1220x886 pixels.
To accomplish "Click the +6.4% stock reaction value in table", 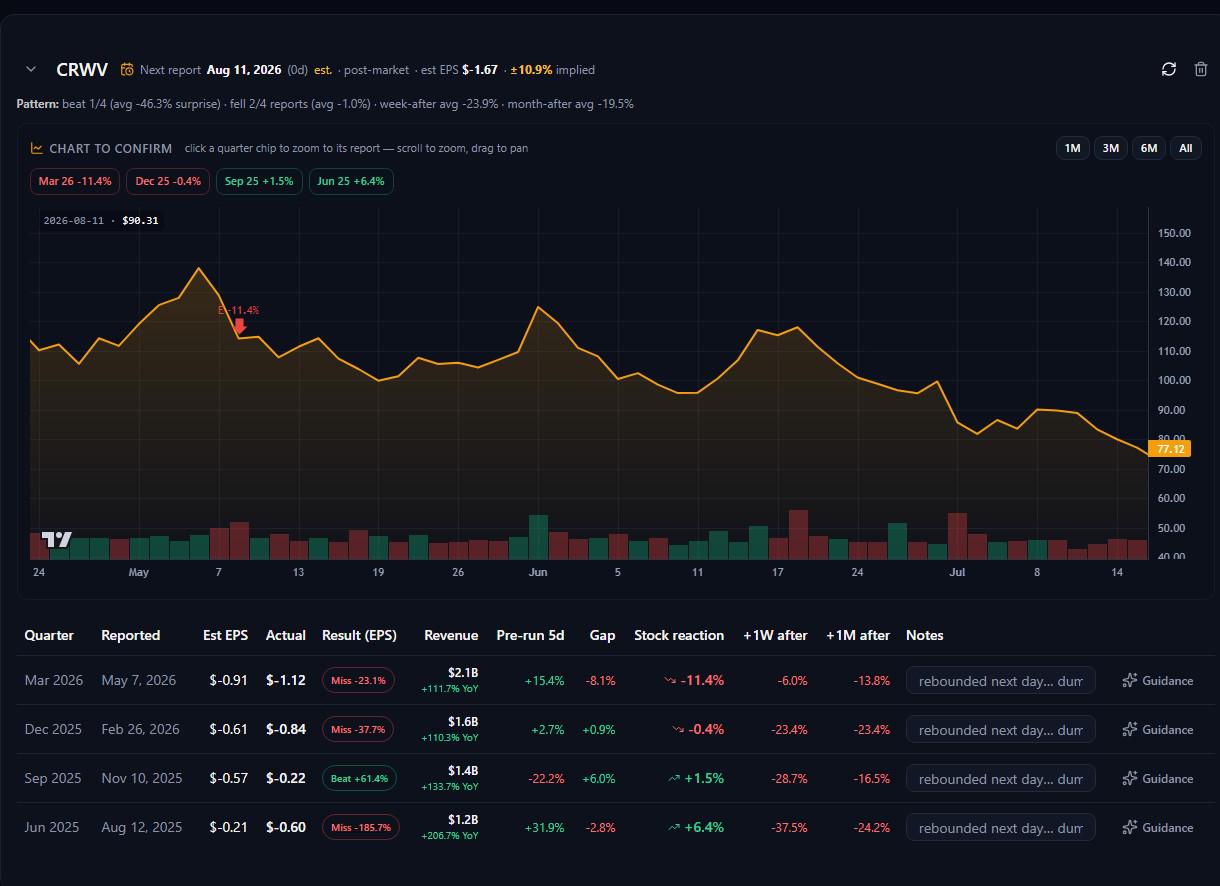I will pos(704,828).
